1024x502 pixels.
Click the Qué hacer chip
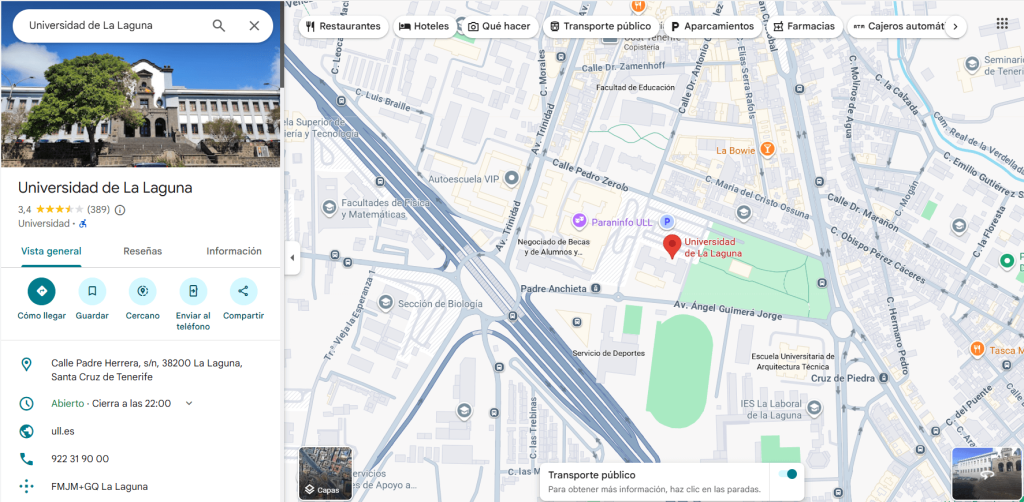[499, 27]
